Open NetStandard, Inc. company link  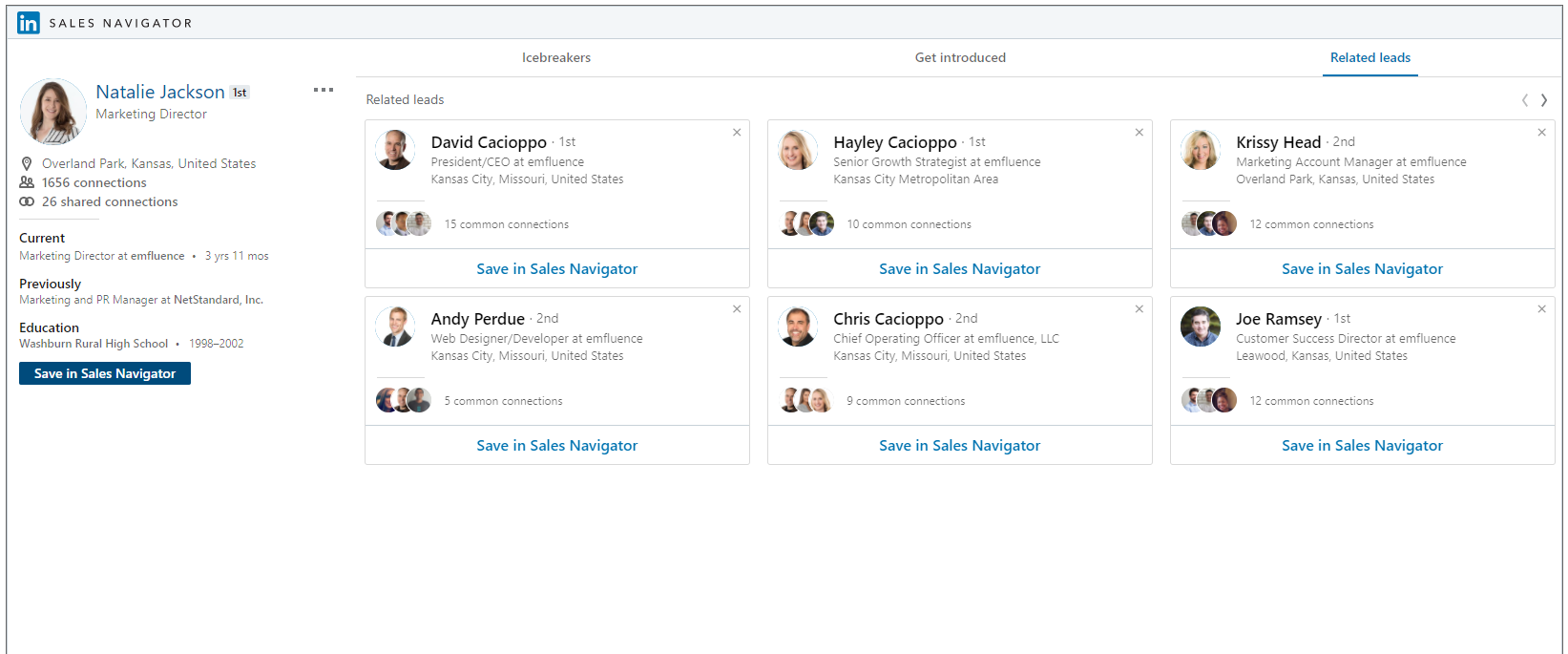click(x=219, y=300)
